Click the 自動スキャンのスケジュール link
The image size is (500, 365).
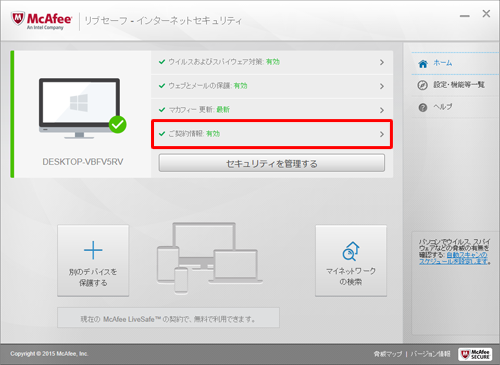[454, 258]
